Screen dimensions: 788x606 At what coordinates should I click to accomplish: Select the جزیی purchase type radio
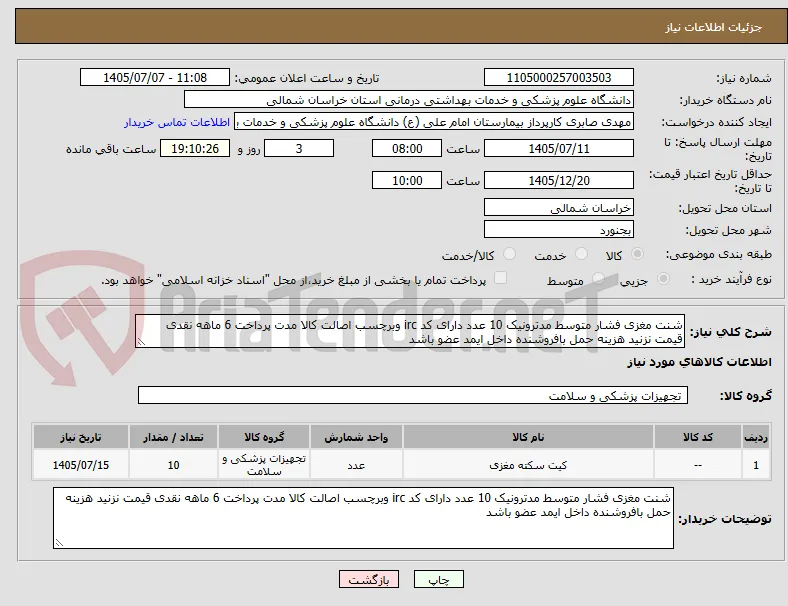pyautogui.click(x=663, y=278)
